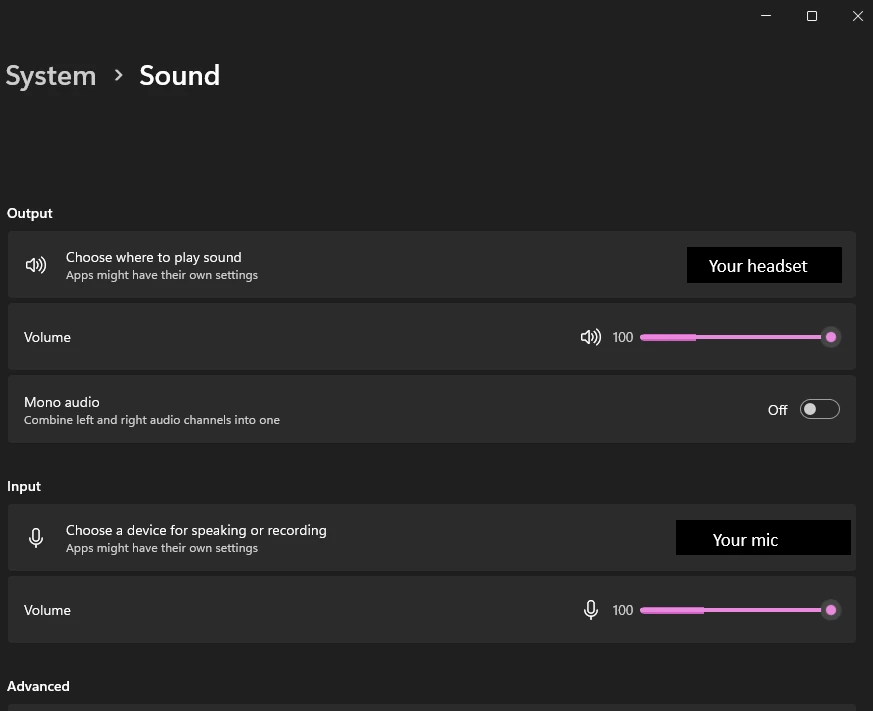Click the Mono audio label
Image resolution: width=873 pixels, height=711 pixels.
tap(62, 402)
